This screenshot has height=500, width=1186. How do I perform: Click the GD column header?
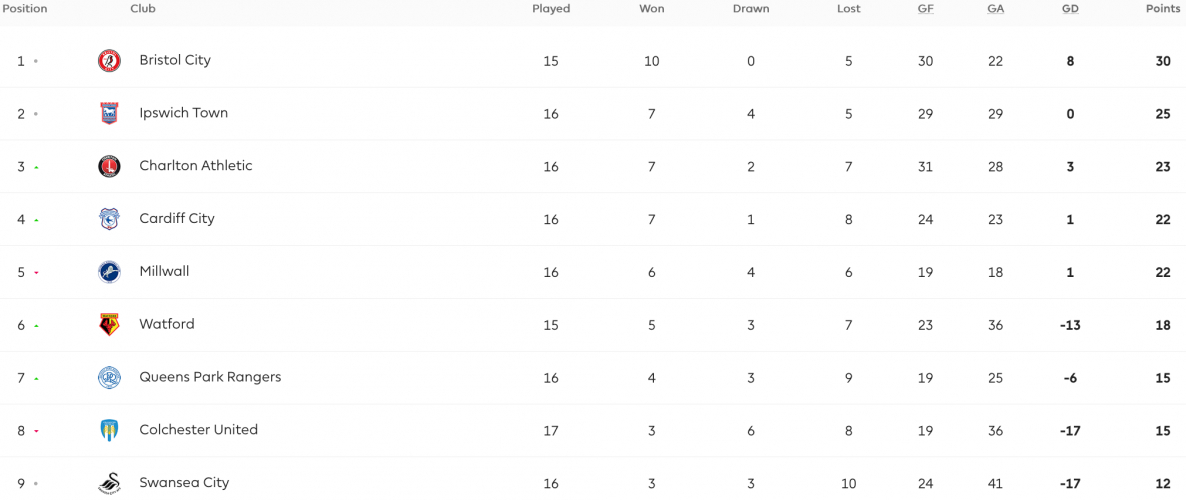(1070, 9)
